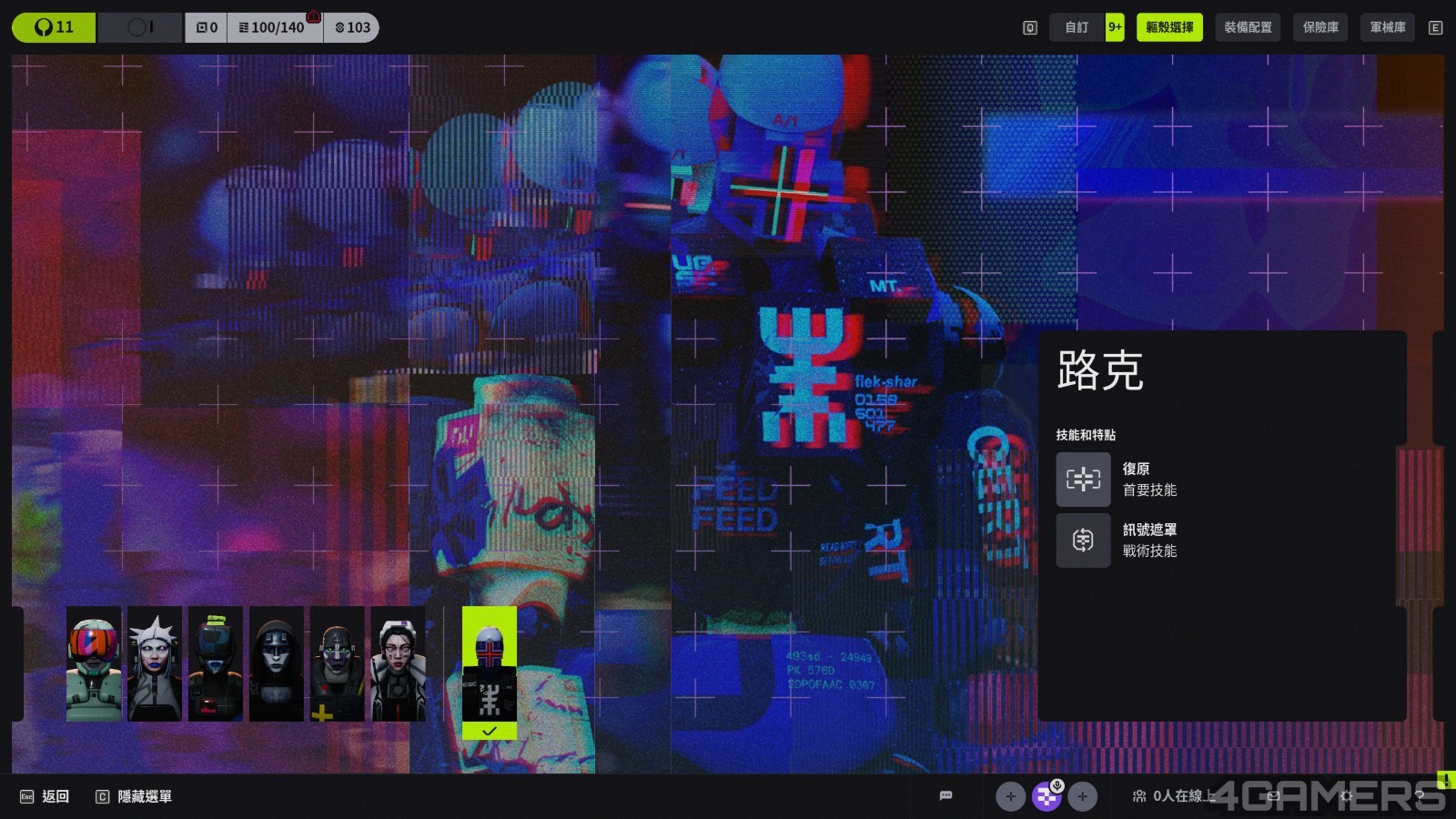
Task: Expand the left invite plus circle
Action: (1011, 795)
